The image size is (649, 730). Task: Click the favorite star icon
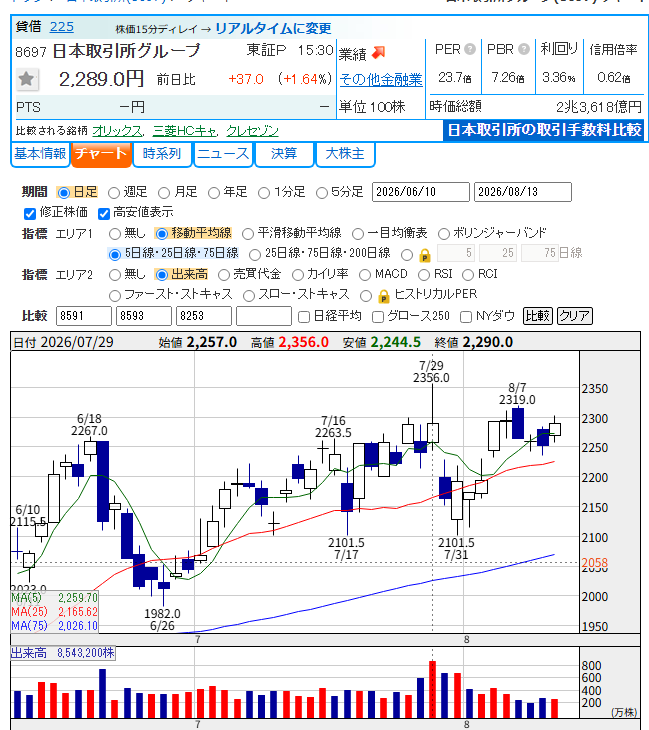[x=27, y=79]
